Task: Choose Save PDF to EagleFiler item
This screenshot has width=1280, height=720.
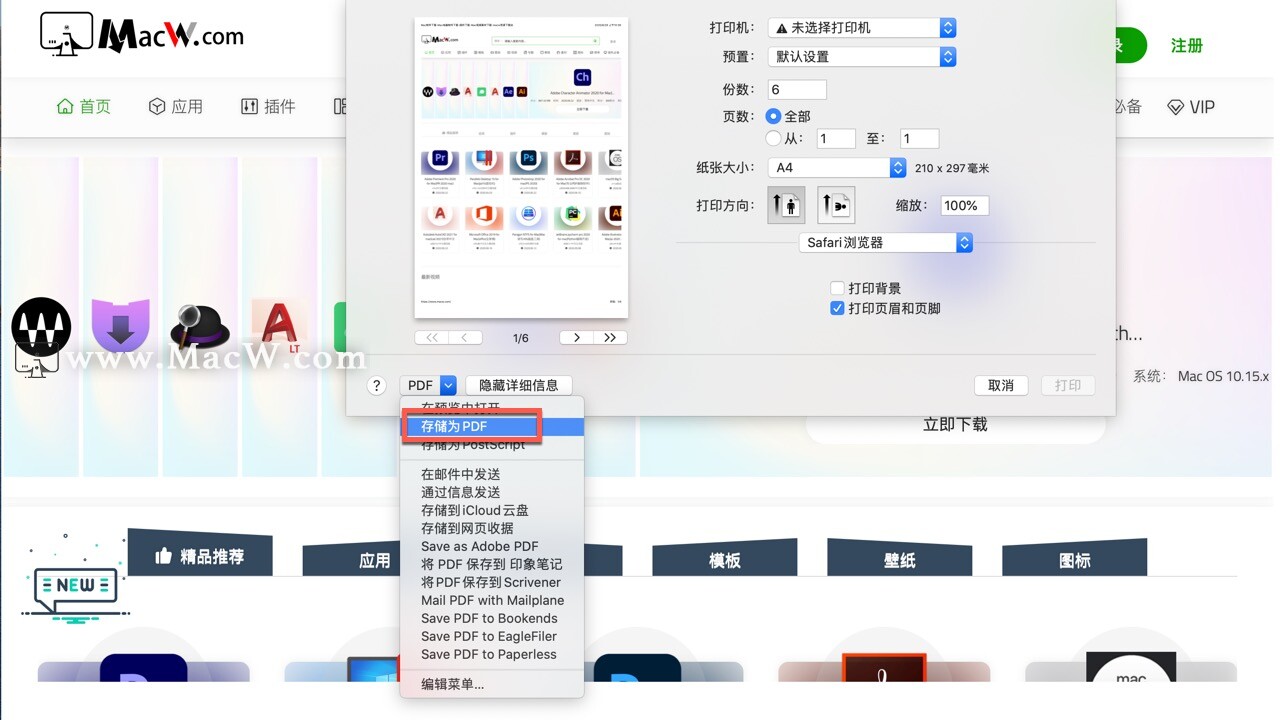Action: (x=492, y=636)
